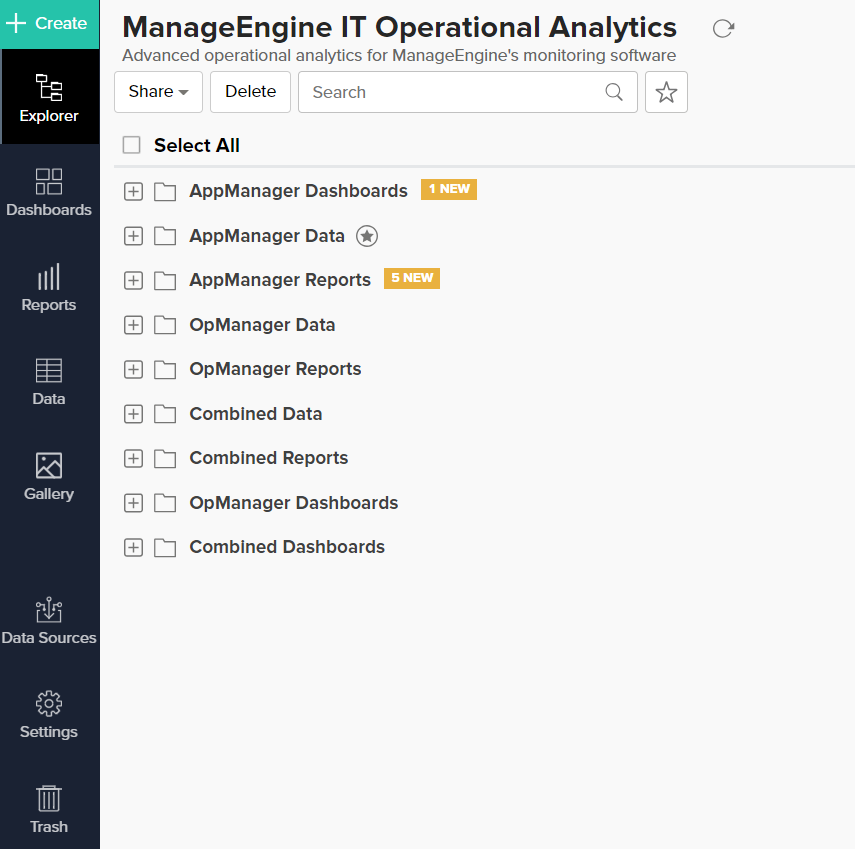855x849 pixels.
Task: Click the refresh icon beside the title
Action: coord(723,29)
